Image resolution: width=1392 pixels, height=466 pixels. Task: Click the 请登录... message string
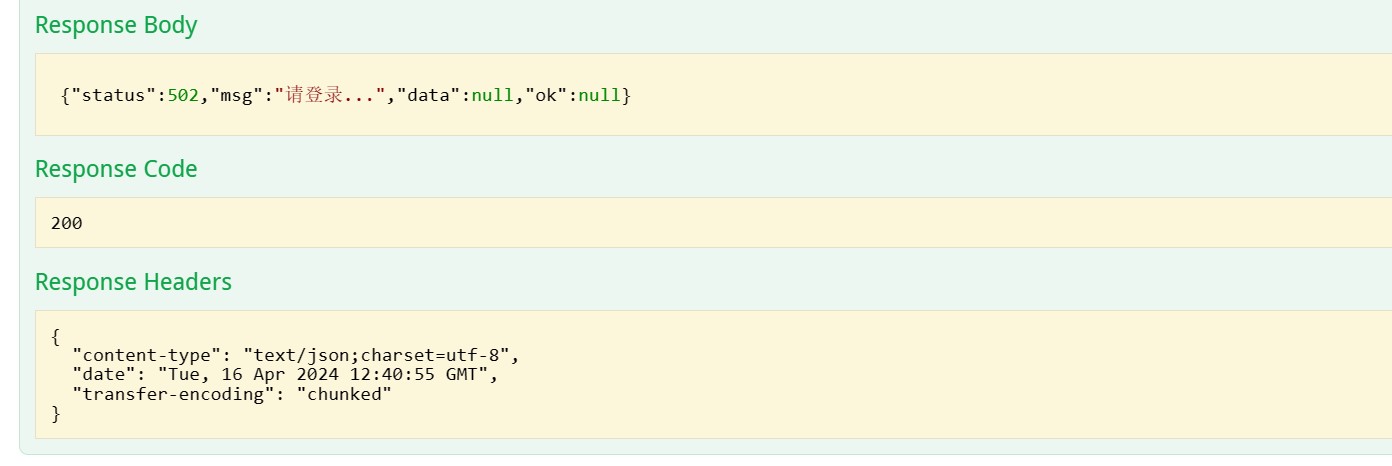click(x=329, y=96)
